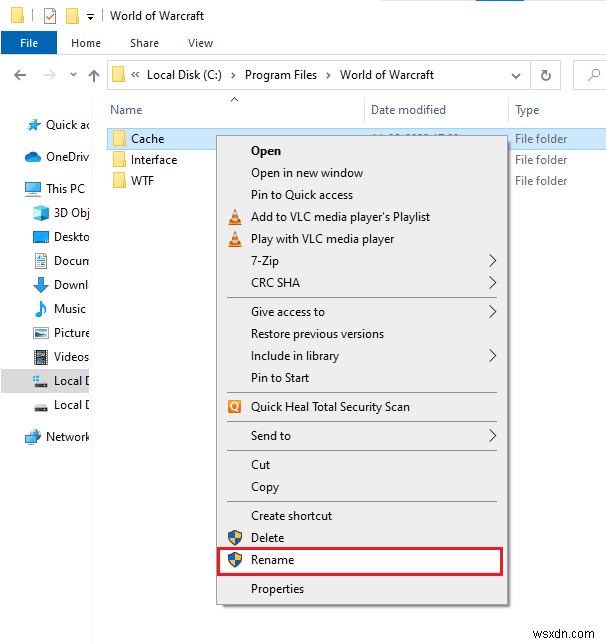Click the 3D Objects icon in sidebar
The image size is (606, 644).
[x=41, y=213]
